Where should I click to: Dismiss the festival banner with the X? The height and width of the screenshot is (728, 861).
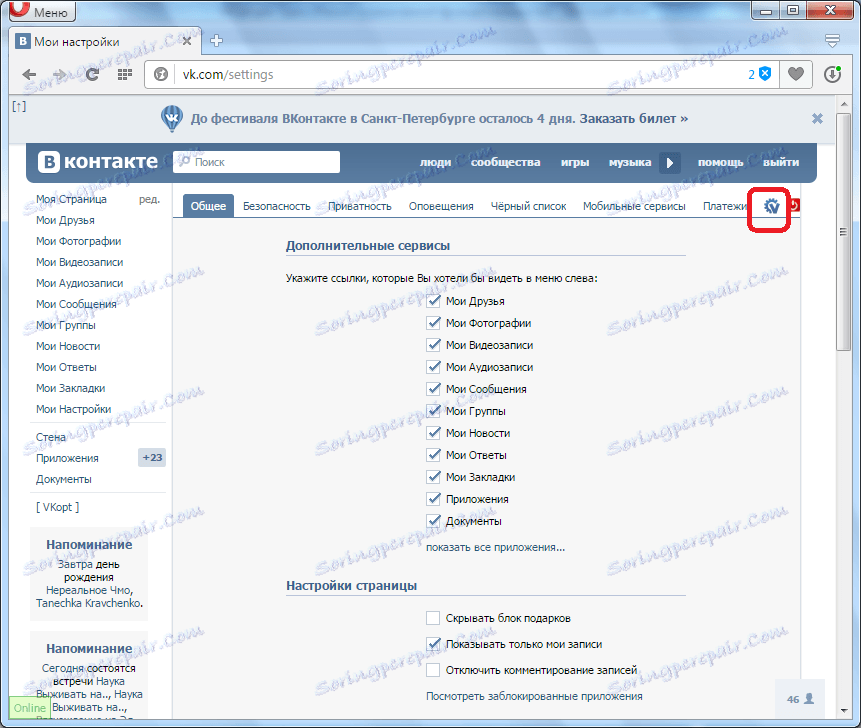pos(817,119)
